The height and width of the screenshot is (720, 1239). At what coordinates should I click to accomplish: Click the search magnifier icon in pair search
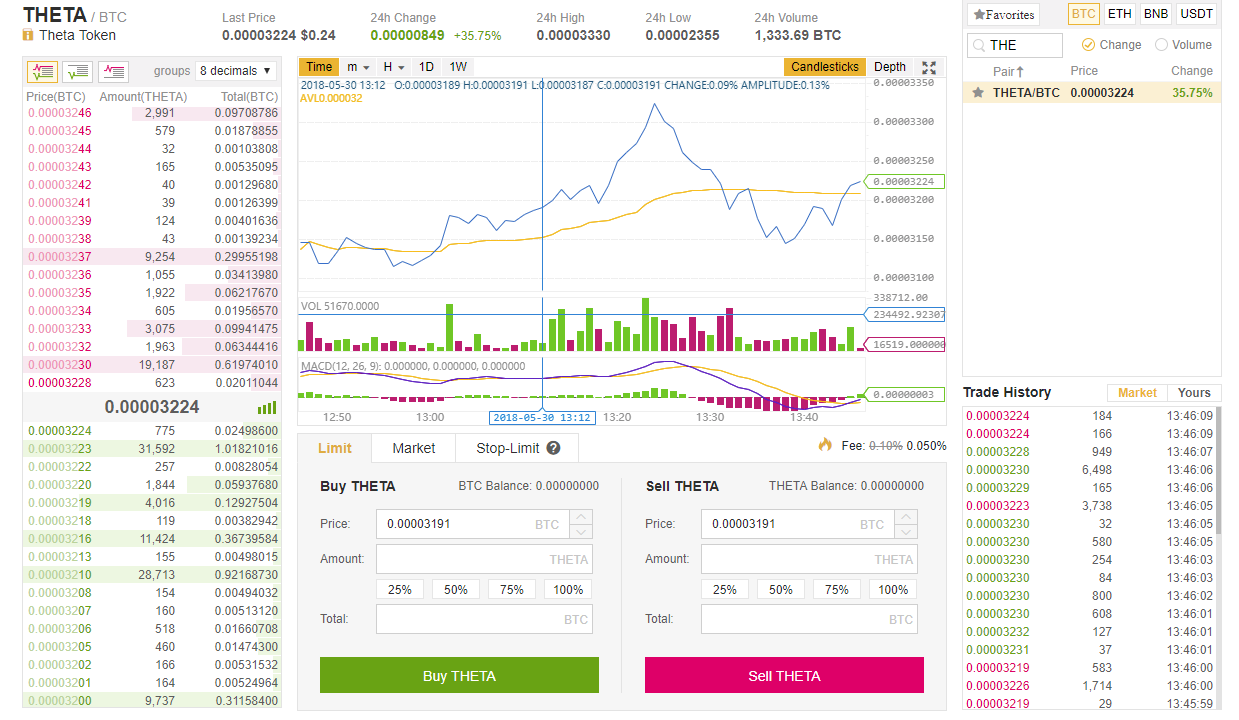[978, 45]
